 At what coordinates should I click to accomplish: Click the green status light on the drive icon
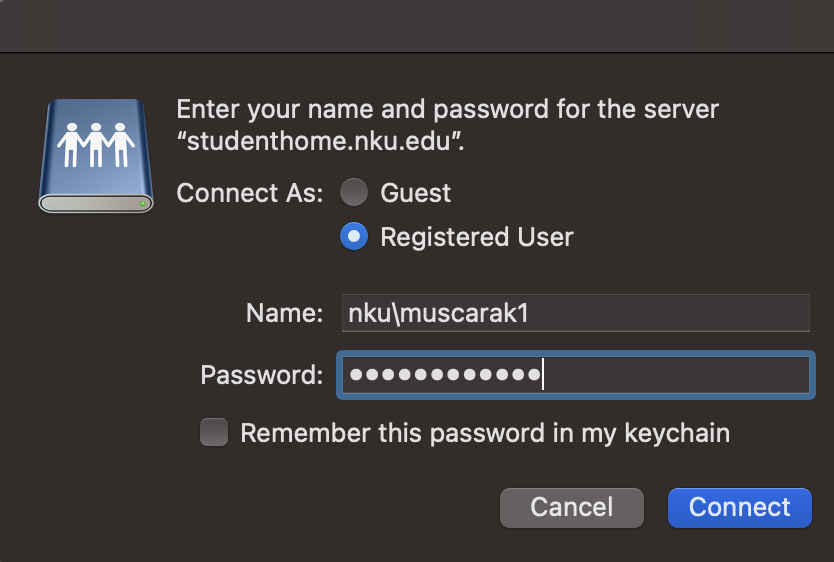pos(144,203)
